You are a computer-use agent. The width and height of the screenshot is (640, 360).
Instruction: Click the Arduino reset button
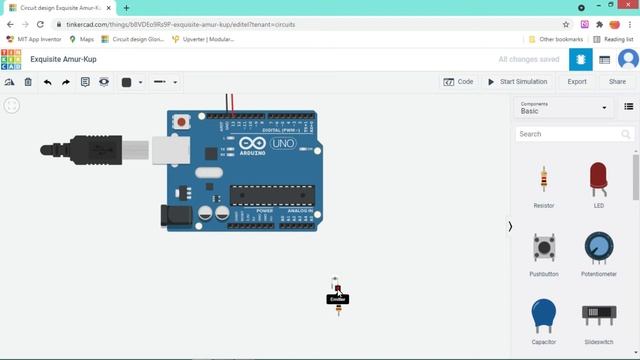pos(181,122)
